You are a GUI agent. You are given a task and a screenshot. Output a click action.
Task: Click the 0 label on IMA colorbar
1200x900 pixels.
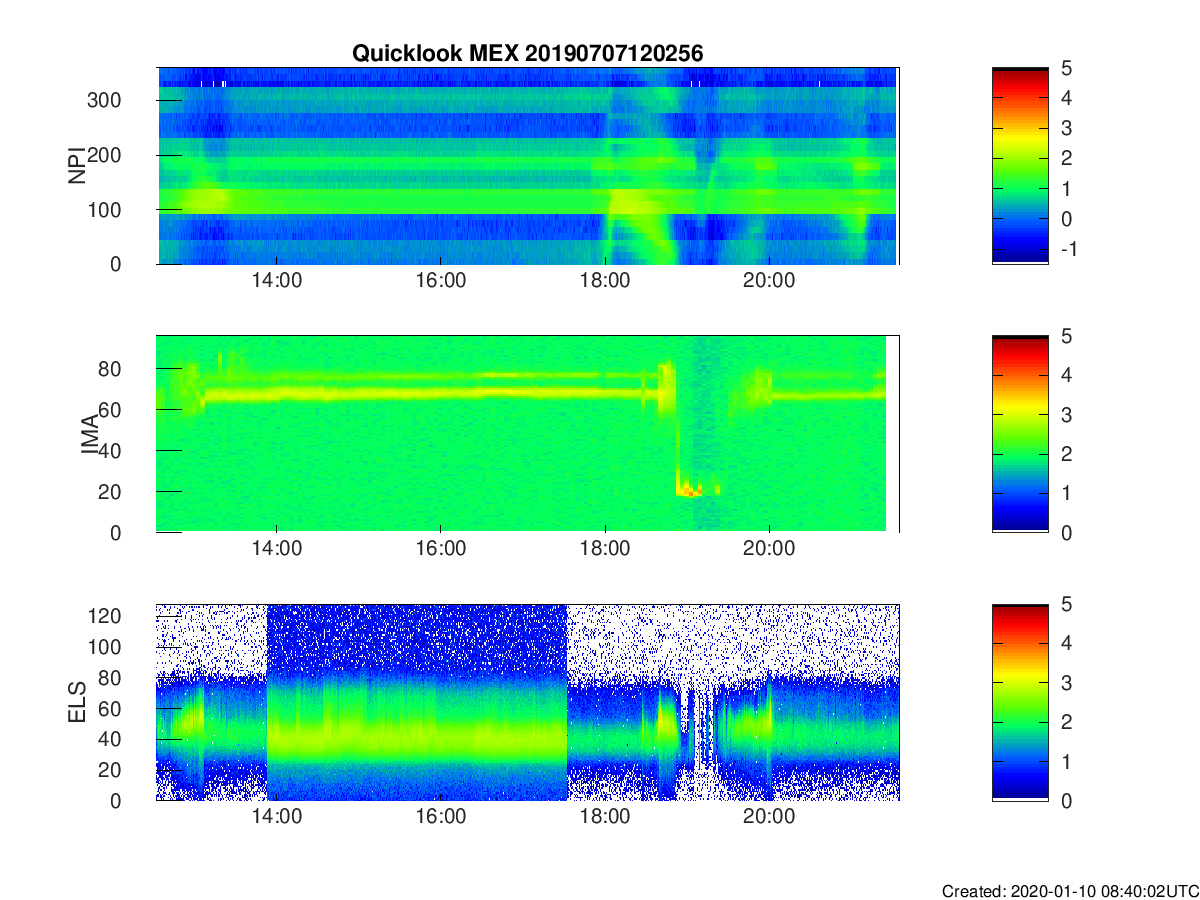point(1066,533)
